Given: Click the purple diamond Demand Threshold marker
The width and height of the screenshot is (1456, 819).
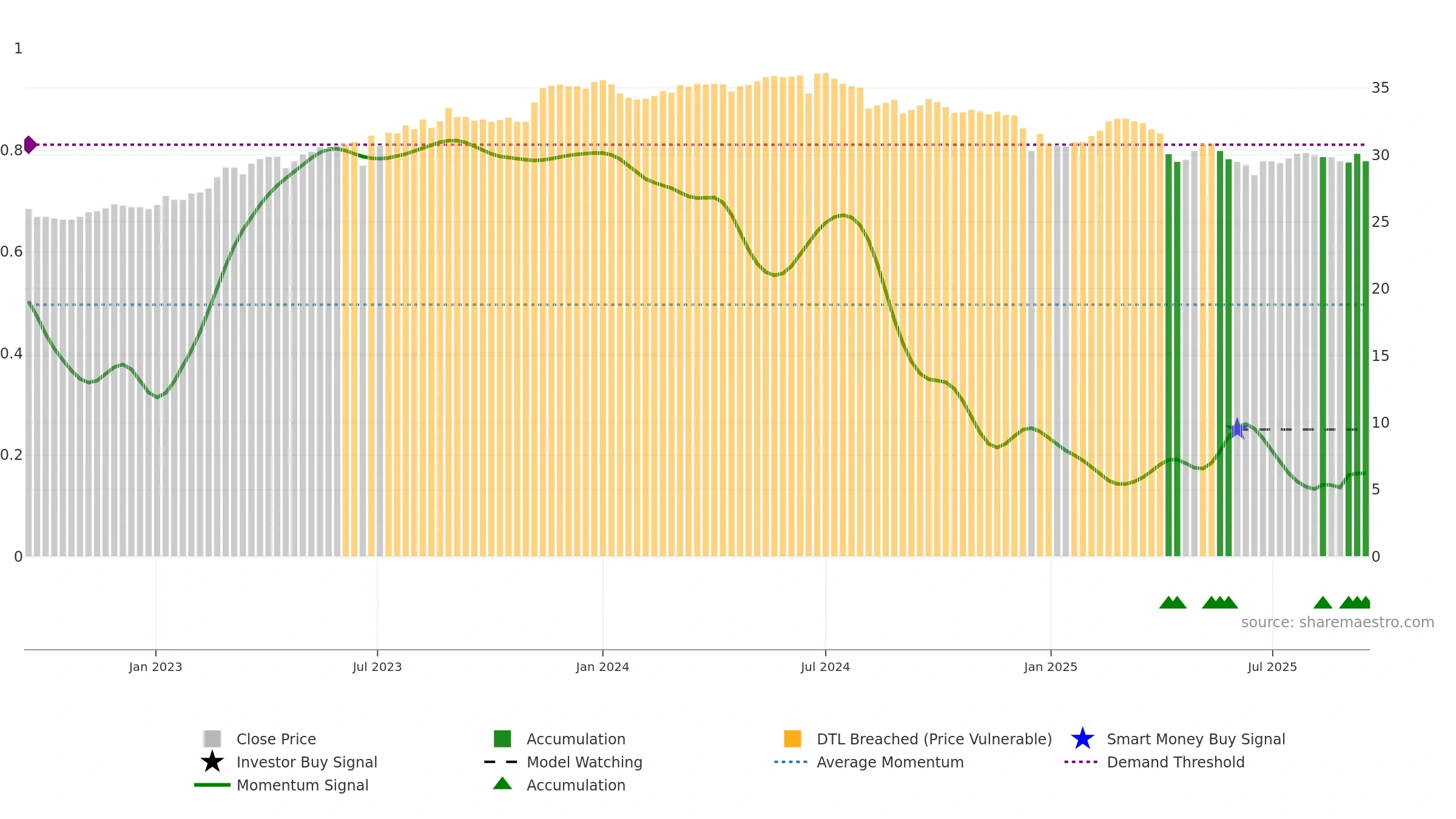Looking at the screenshot, I should [x=30, y=145].
